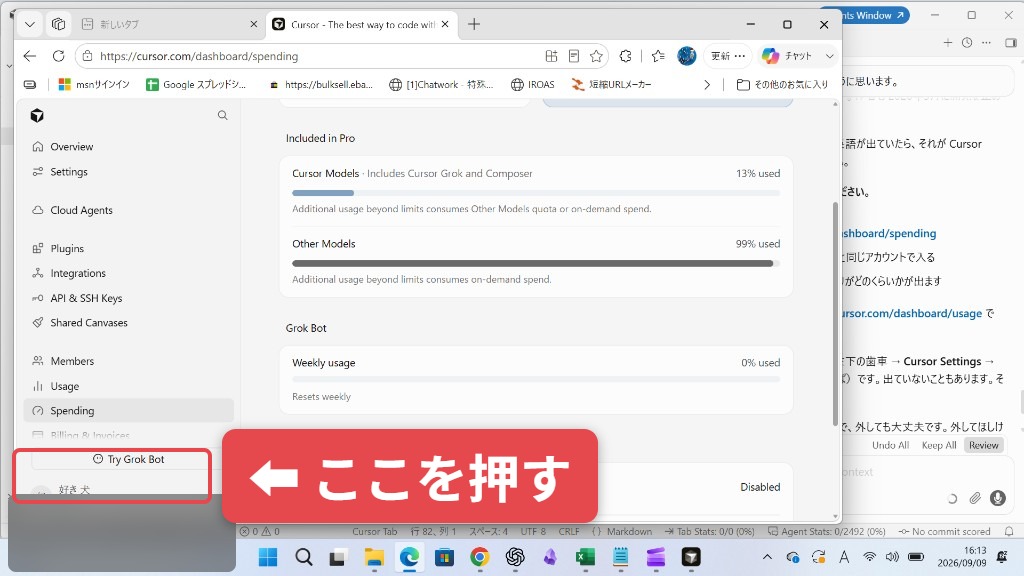Click the history clock icon in Cursor window

(x=967, y=42)
